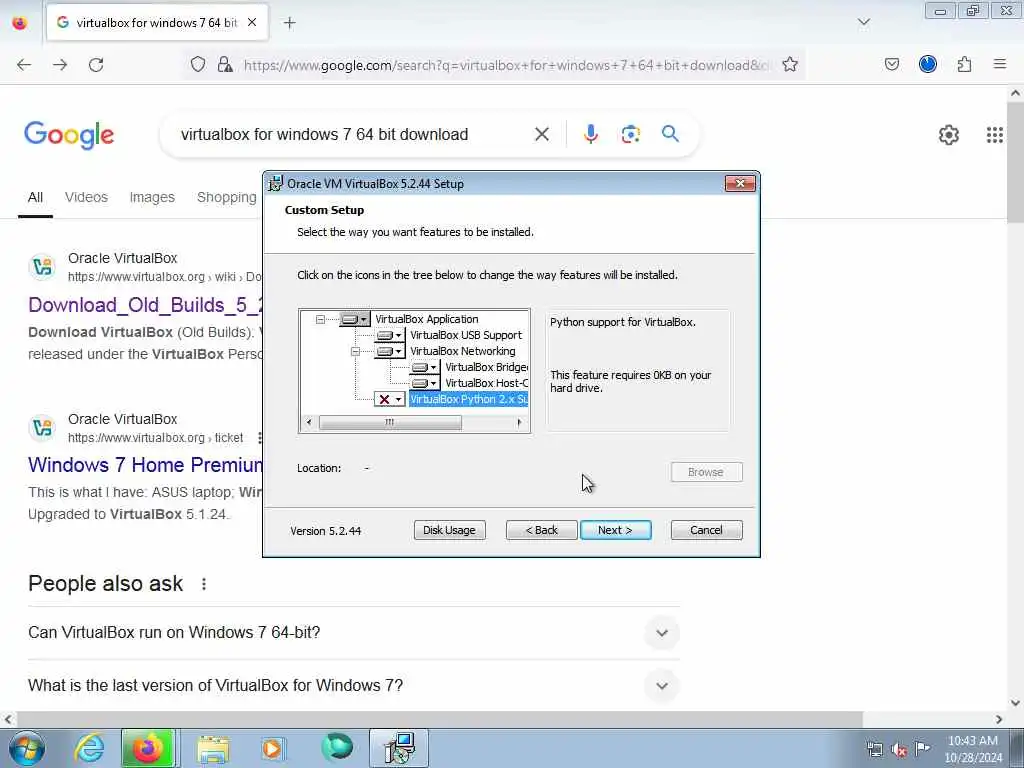The image size is (1024, 768).
Task: Click the Google search magnifier button
Action: [670, 134]
